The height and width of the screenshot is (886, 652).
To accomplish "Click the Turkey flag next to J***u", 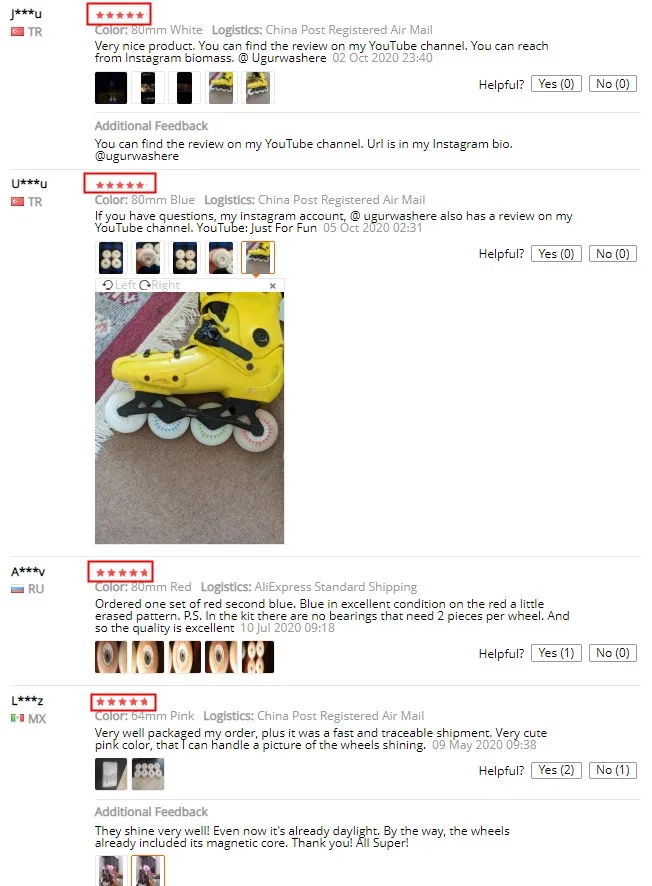I will (x=18, y=32).
